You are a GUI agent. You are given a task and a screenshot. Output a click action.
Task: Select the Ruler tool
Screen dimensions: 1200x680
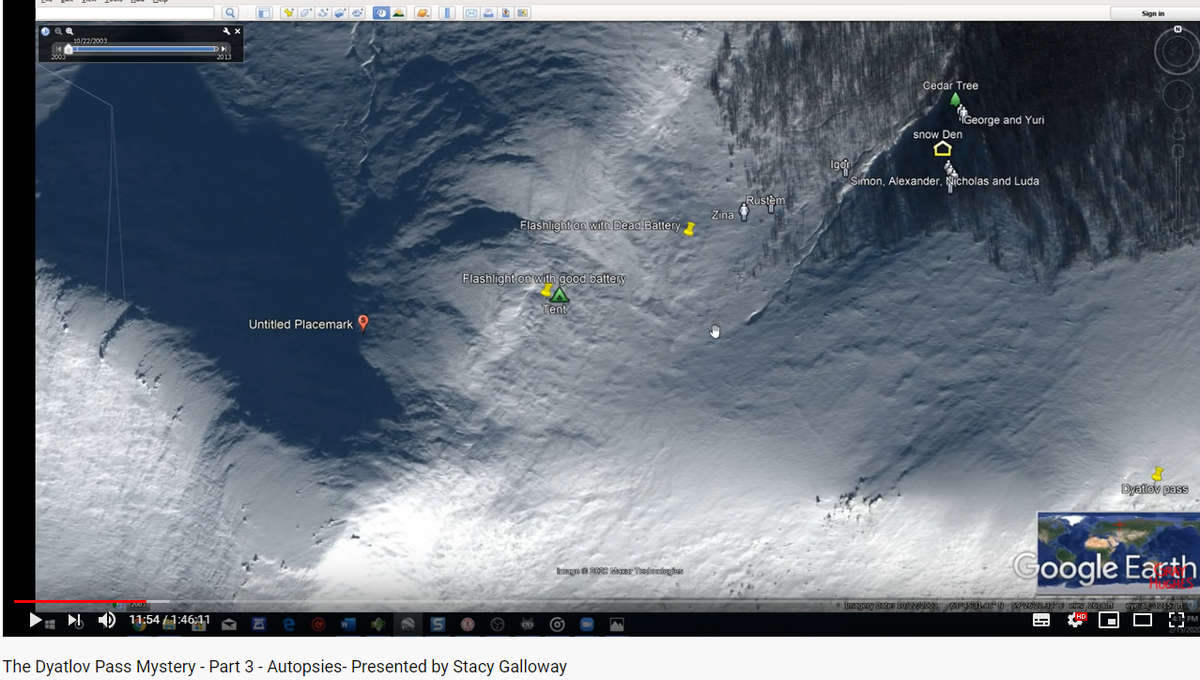[x=447, y=13]
